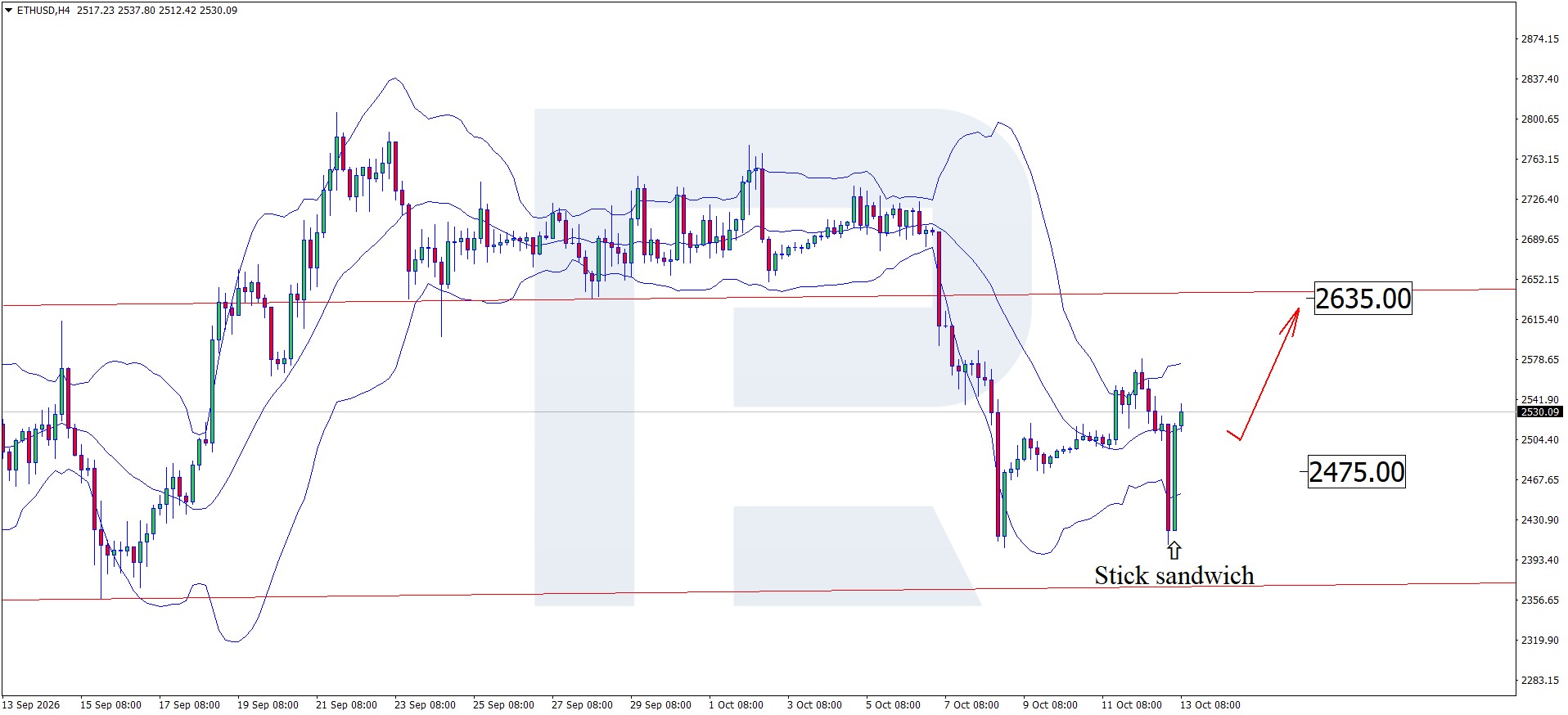
Task: Click the 29 Sep 08:00 time label
Action: tap(660, 705)
